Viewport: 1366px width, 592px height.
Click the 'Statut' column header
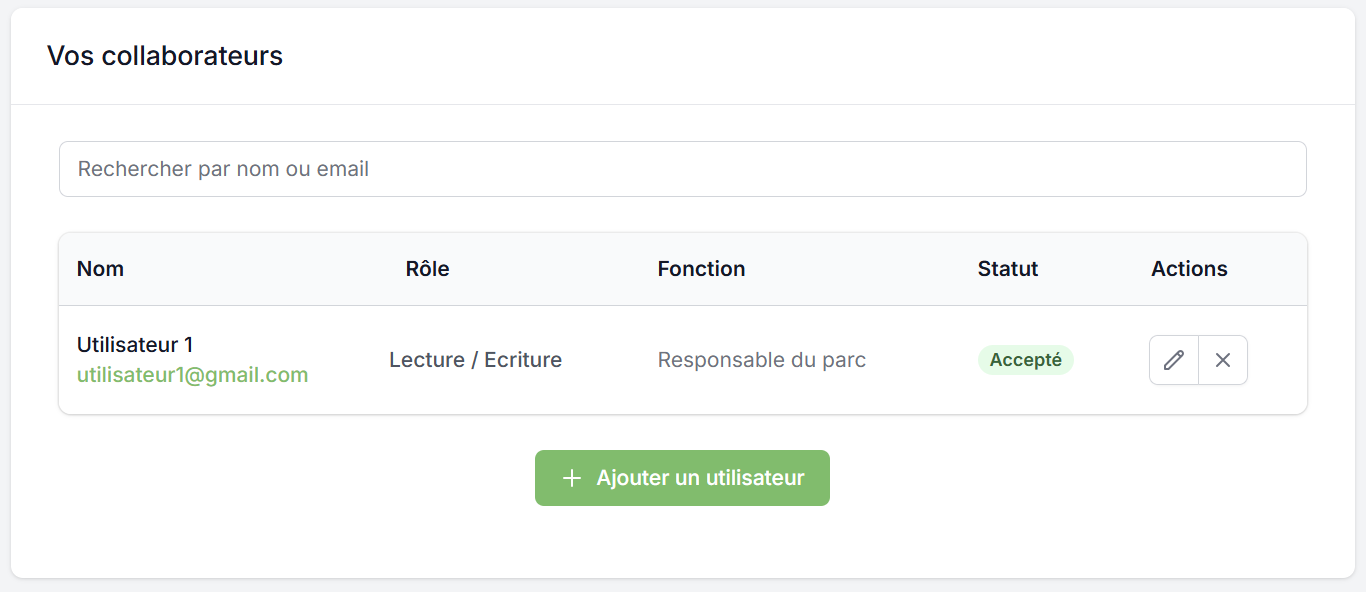(x=1008, y=269)
